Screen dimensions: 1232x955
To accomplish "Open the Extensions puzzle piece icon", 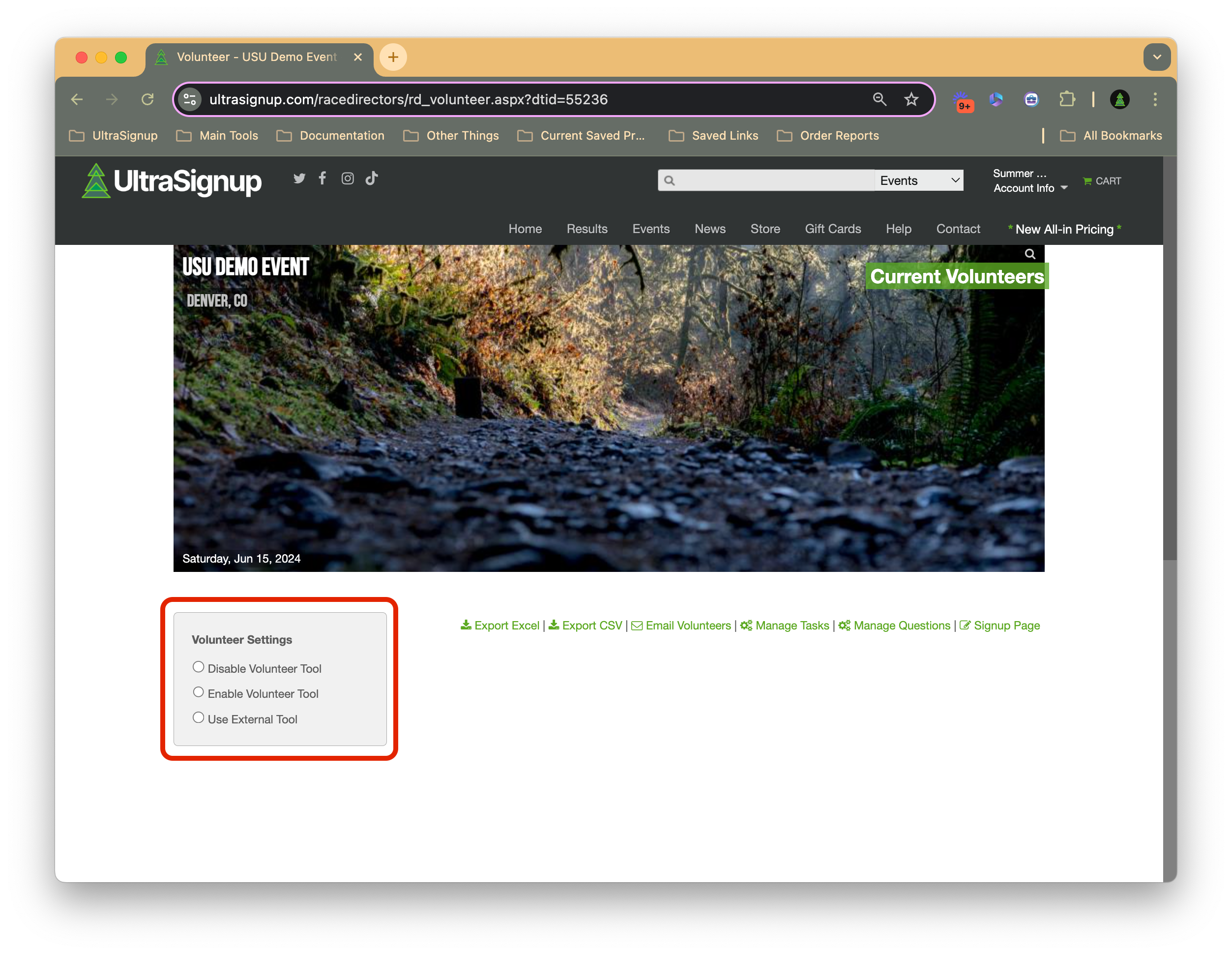I will click(1067, 99).
